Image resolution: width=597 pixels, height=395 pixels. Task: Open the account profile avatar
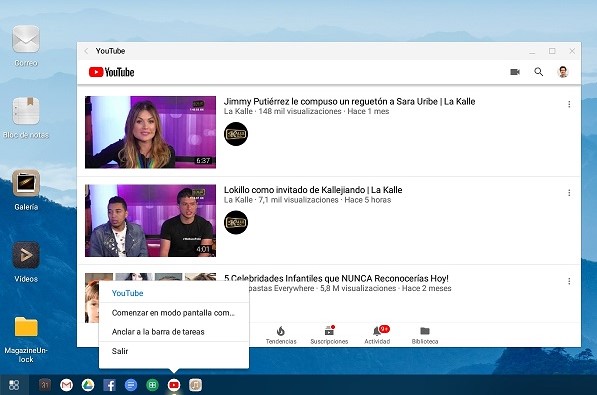563,72
